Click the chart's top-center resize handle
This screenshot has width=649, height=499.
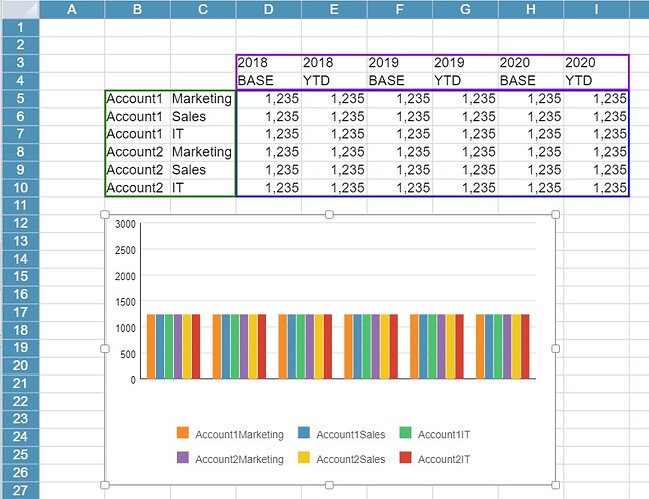330,214
